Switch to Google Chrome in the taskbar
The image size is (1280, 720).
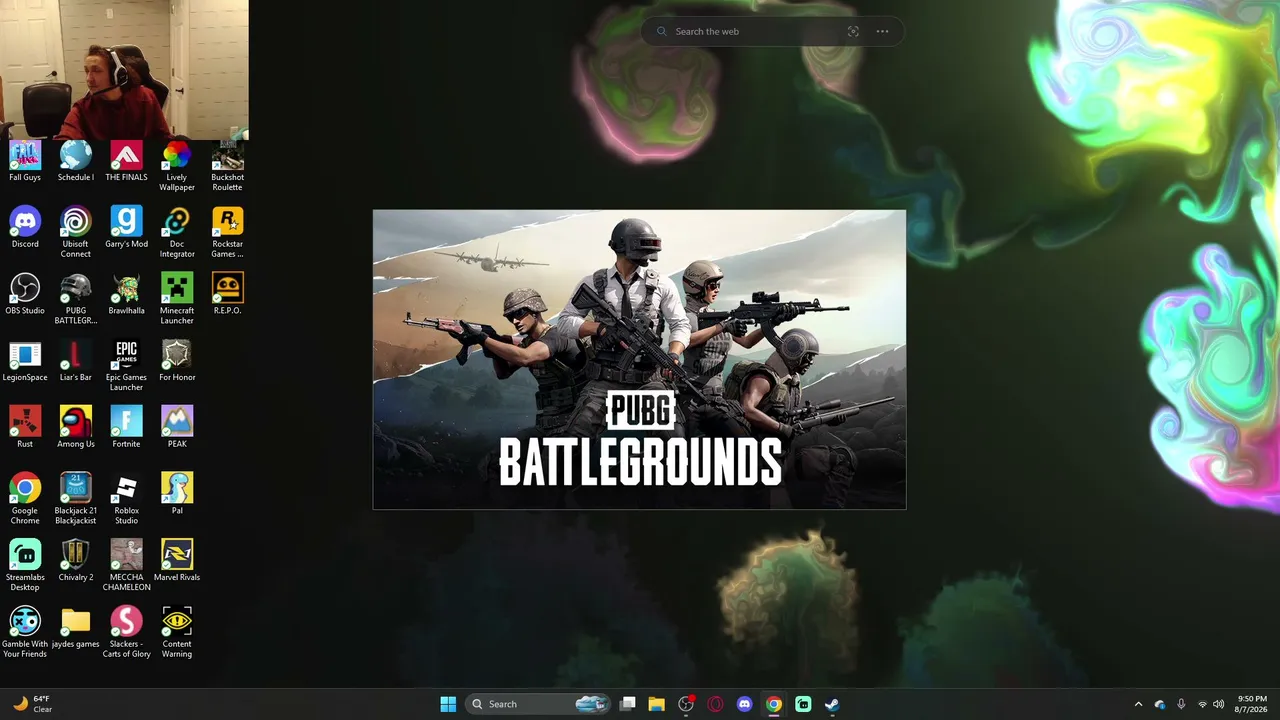click(x=774, y=704)
